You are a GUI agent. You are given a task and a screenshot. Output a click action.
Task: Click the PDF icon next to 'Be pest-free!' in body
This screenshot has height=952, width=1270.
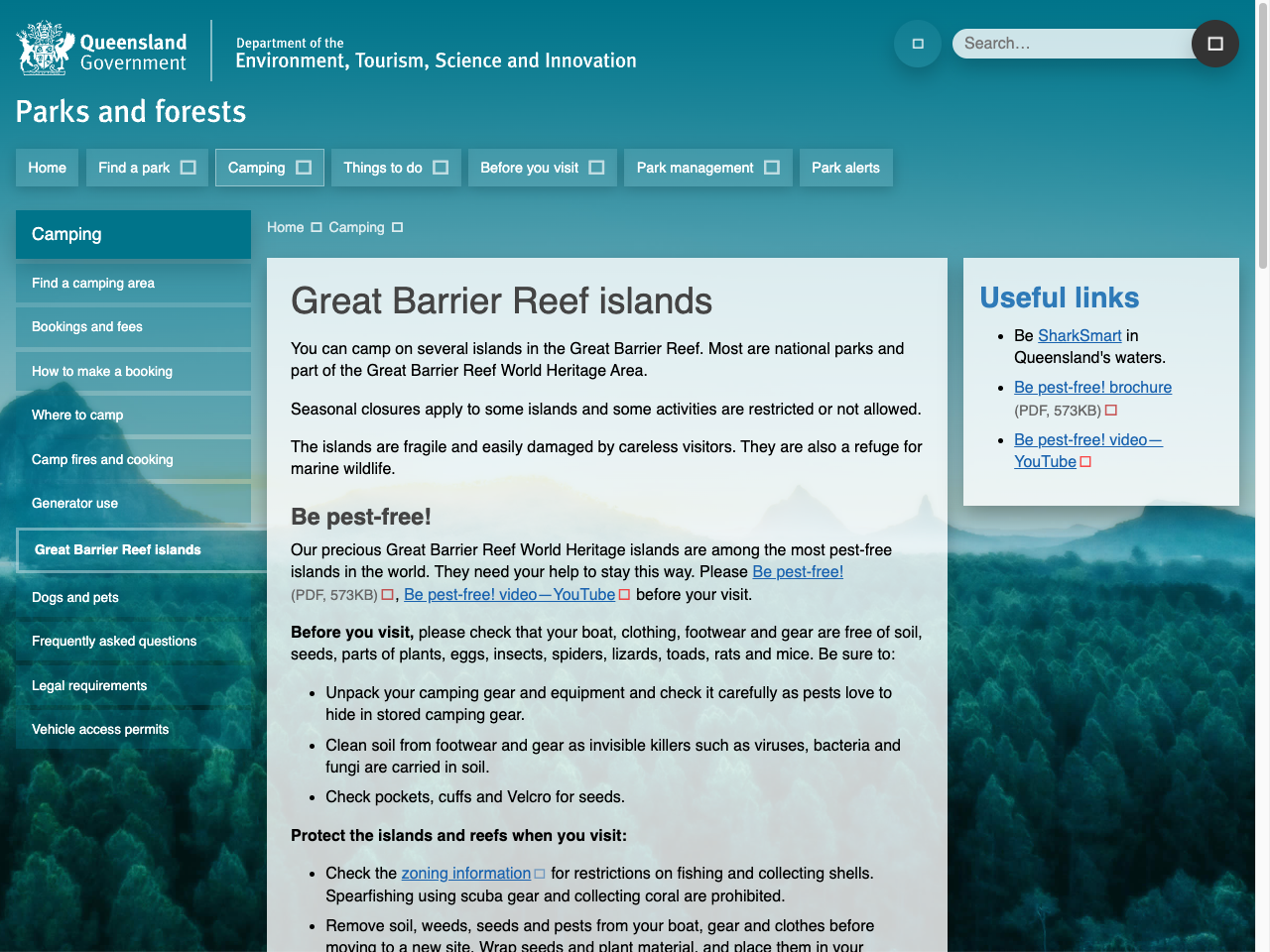click(387, 595)
